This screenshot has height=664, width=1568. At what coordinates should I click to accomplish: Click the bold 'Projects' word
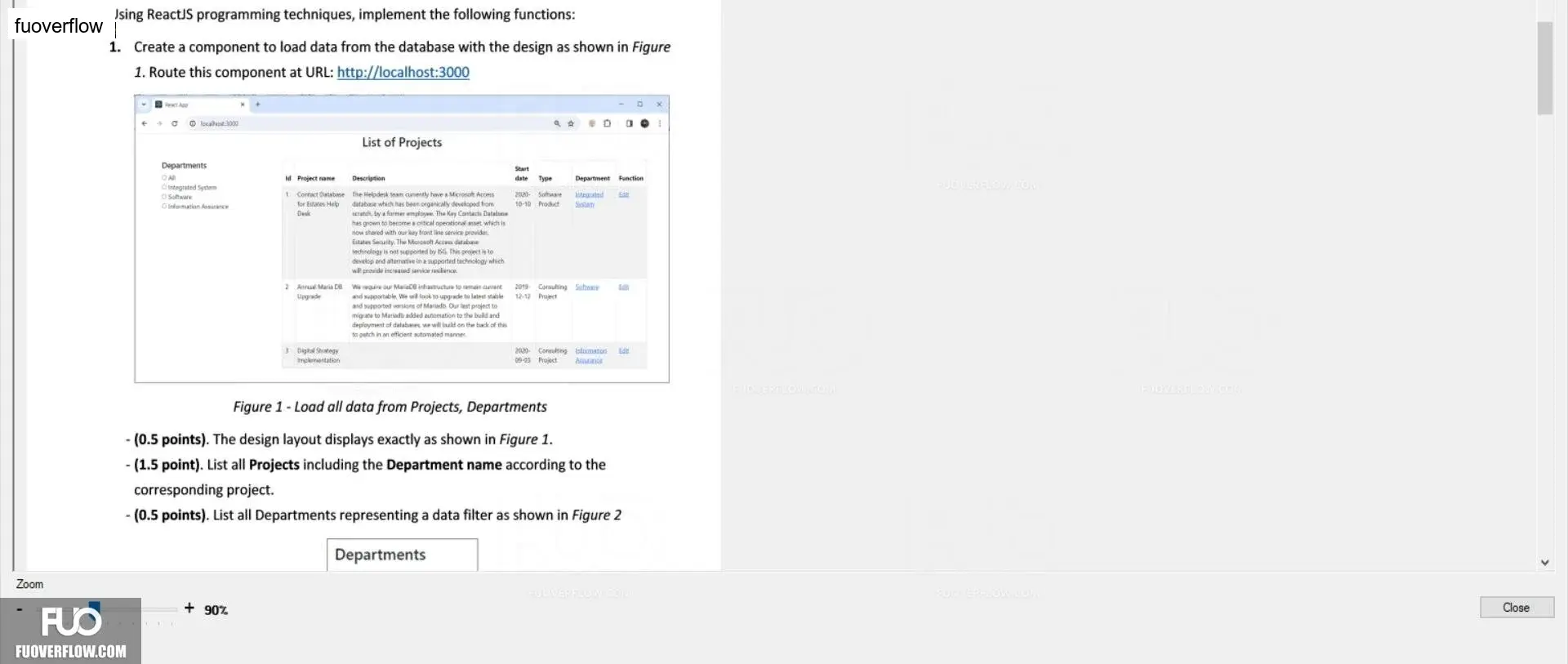(x=274, y=465)
